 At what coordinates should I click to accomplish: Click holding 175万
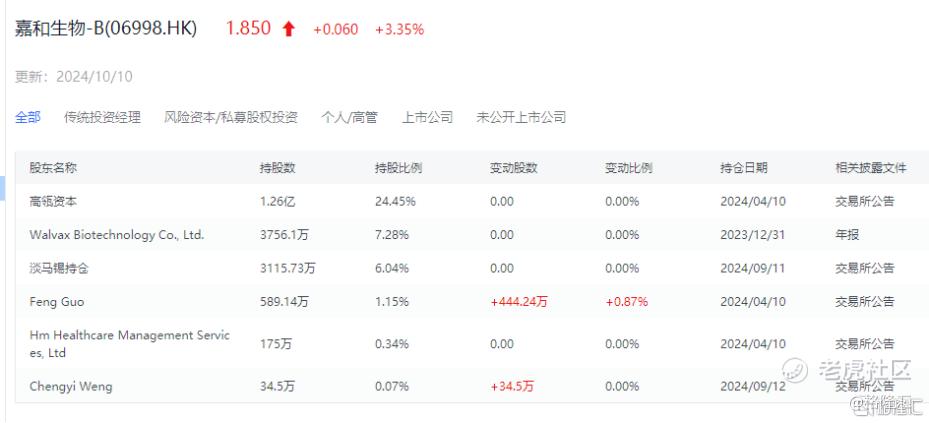pyautogui.click(x=276, y=344)
